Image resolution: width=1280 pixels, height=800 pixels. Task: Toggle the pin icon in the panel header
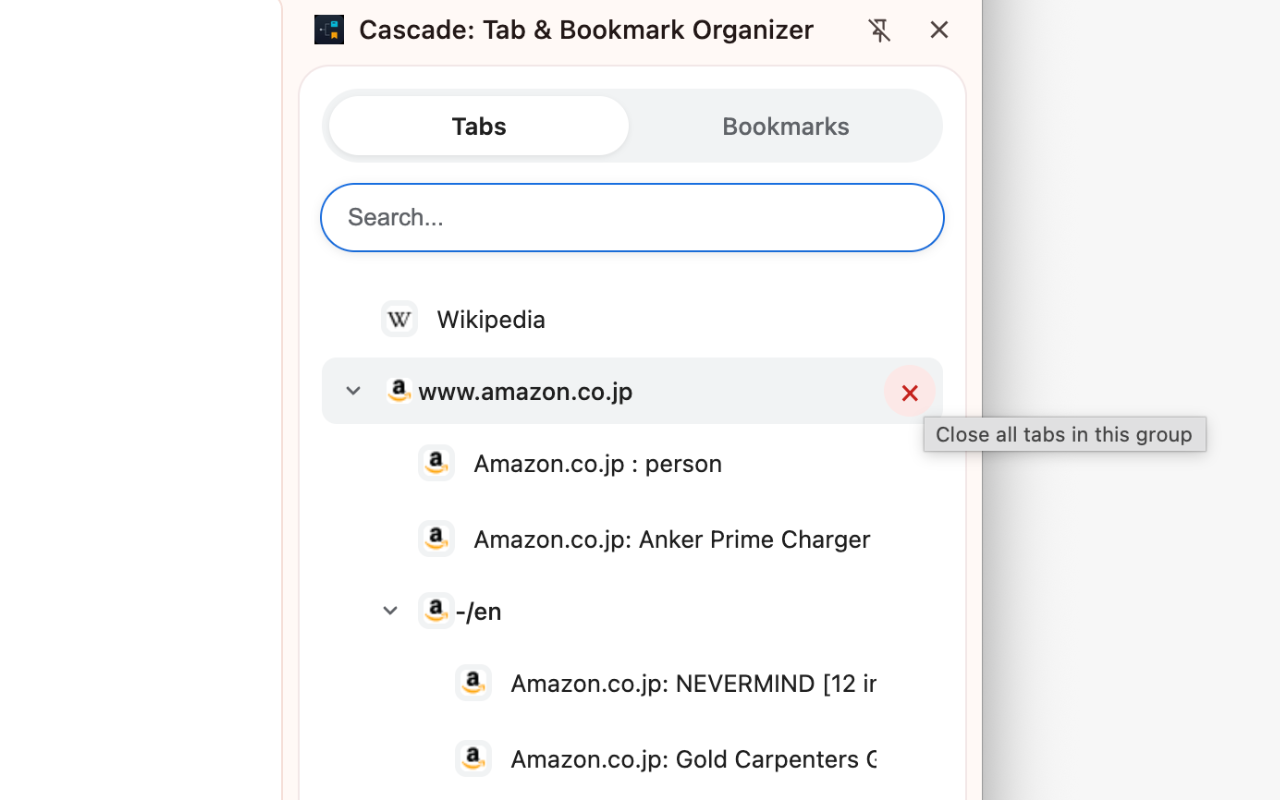coord(879,30)
